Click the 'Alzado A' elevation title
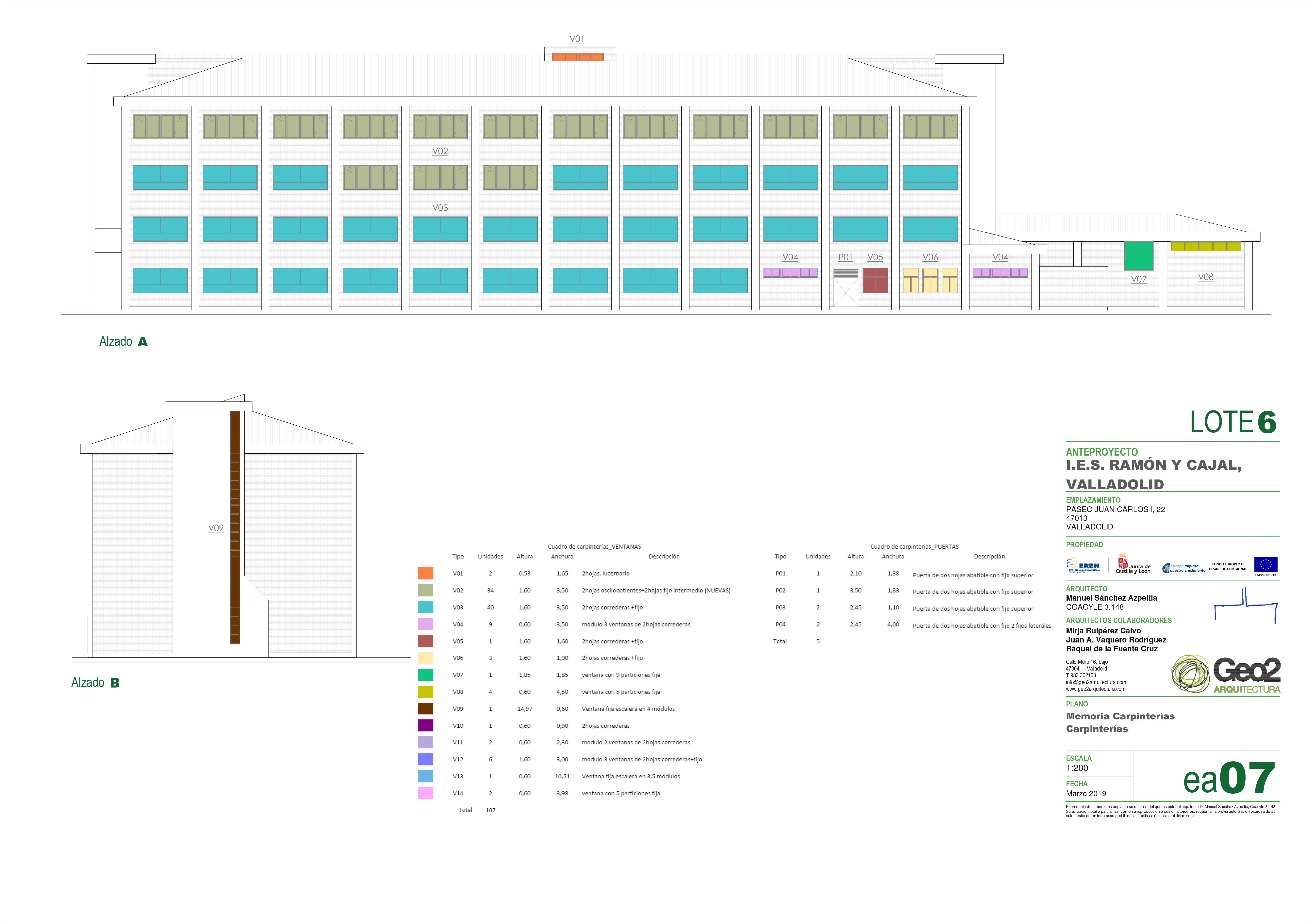This screenshot has width=1307, height=924. [x=124, y=341]
